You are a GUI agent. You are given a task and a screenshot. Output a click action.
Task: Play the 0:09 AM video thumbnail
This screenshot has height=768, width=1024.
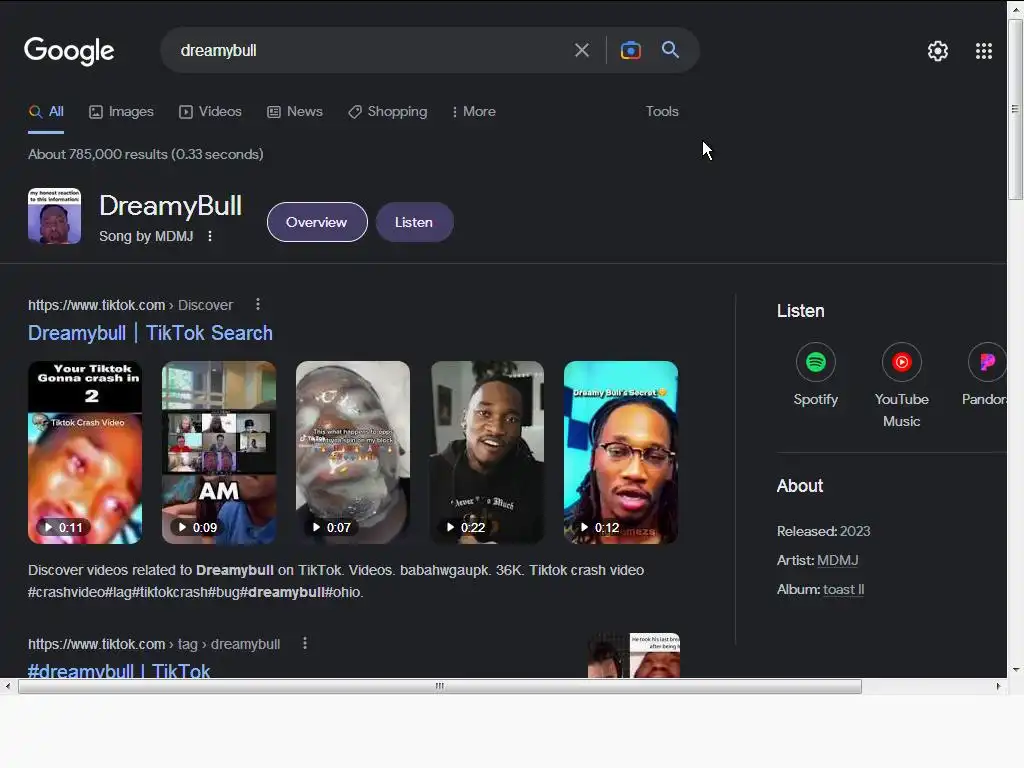click(x=219, y=453)
